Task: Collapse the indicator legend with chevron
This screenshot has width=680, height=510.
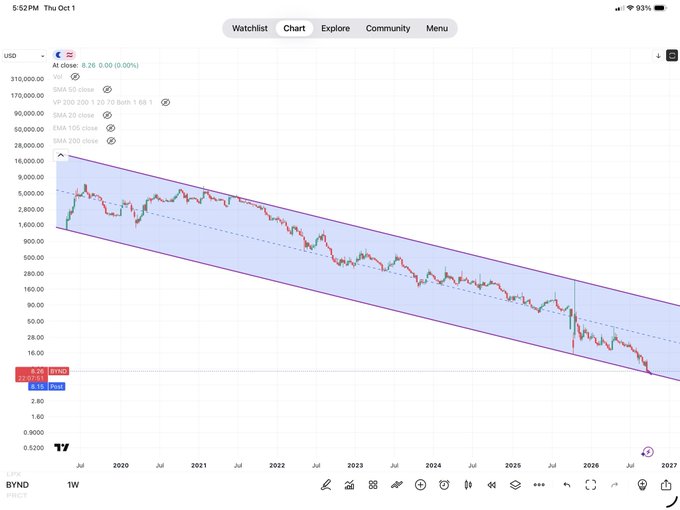Action: 61,155
